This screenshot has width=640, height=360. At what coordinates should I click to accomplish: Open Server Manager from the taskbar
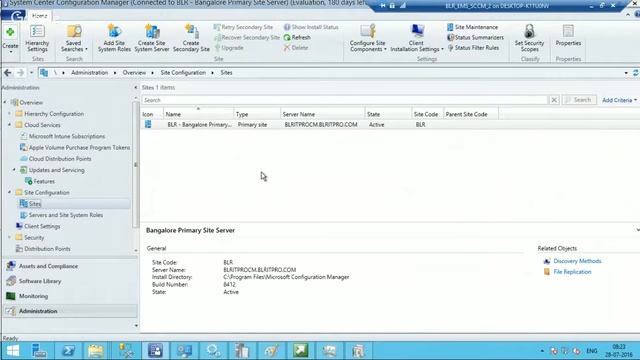click(40, 351)
